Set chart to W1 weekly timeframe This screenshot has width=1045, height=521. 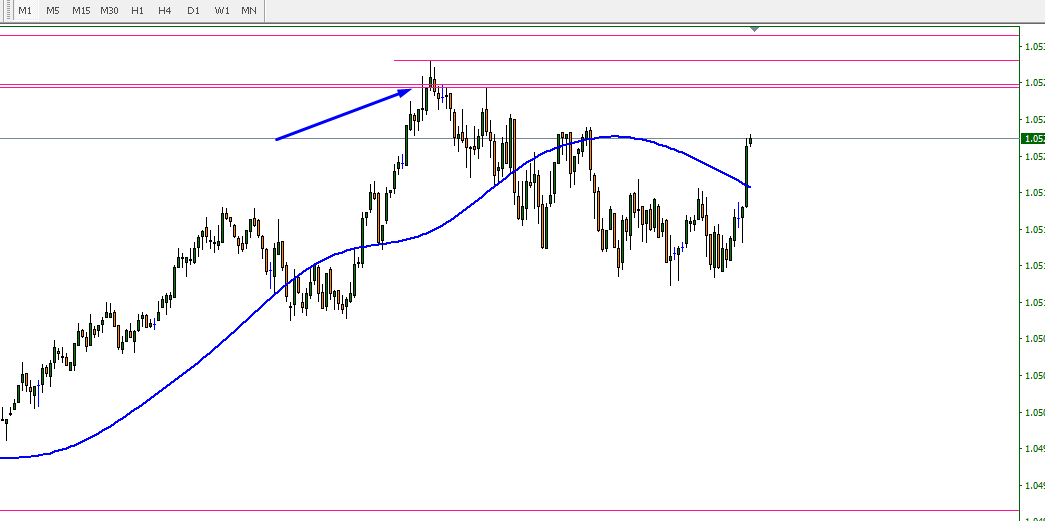point(222,11)
